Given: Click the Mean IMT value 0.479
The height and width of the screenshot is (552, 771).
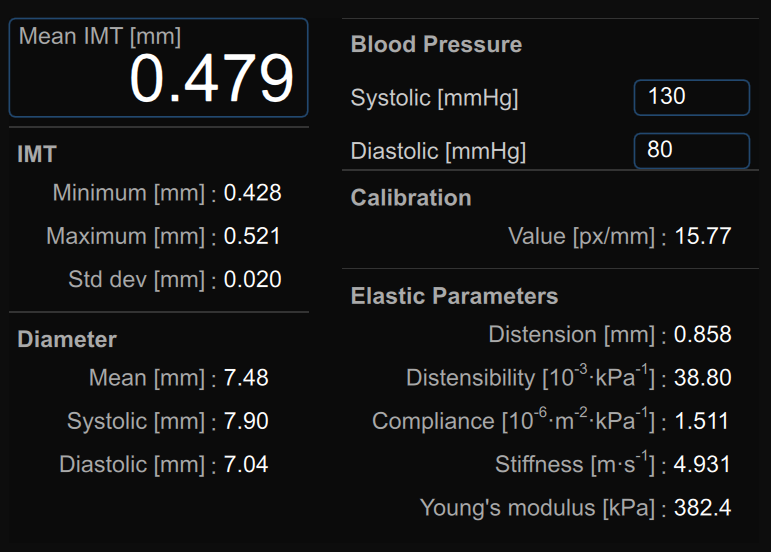Looking at the screenshot, I should [x=212, y=80].
